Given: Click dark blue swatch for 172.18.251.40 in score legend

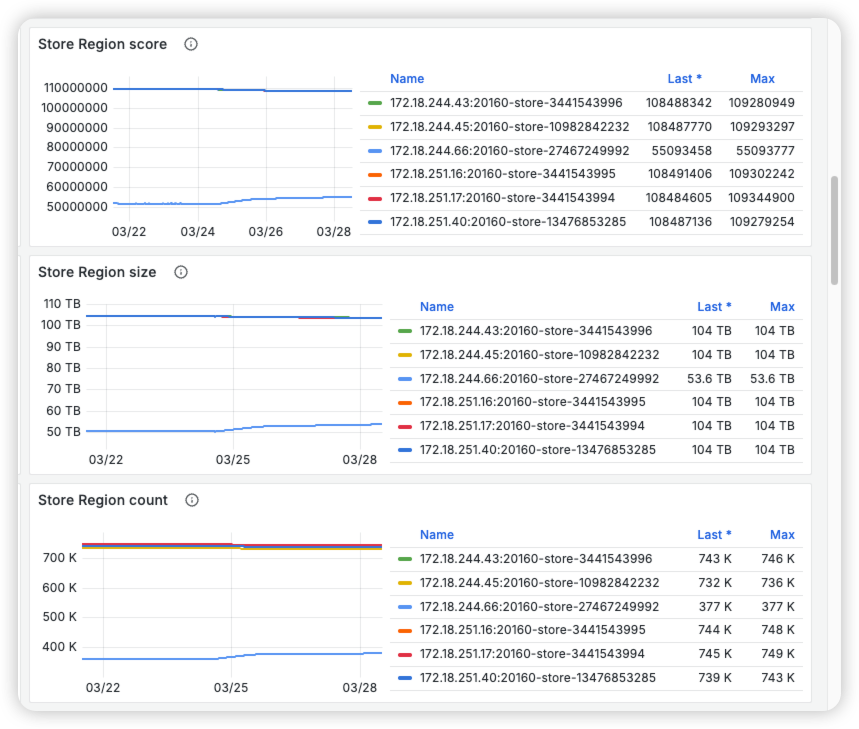Looking at the screenshot, I should pyautogui.click(x=375, y=222).
